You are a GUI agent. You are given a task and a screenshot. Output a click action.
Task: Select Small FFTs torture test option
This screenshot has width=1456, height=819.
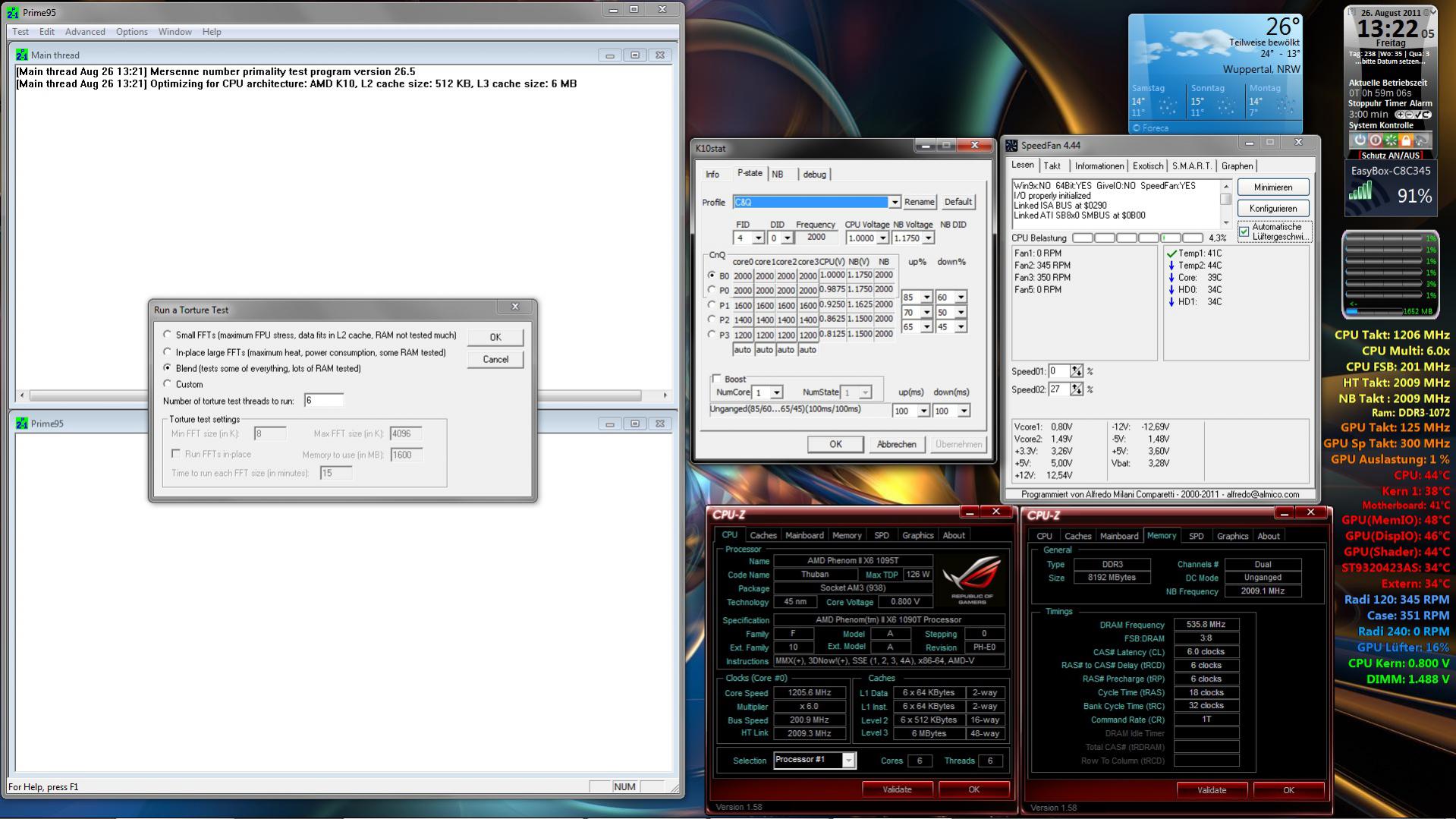point(168,335)
